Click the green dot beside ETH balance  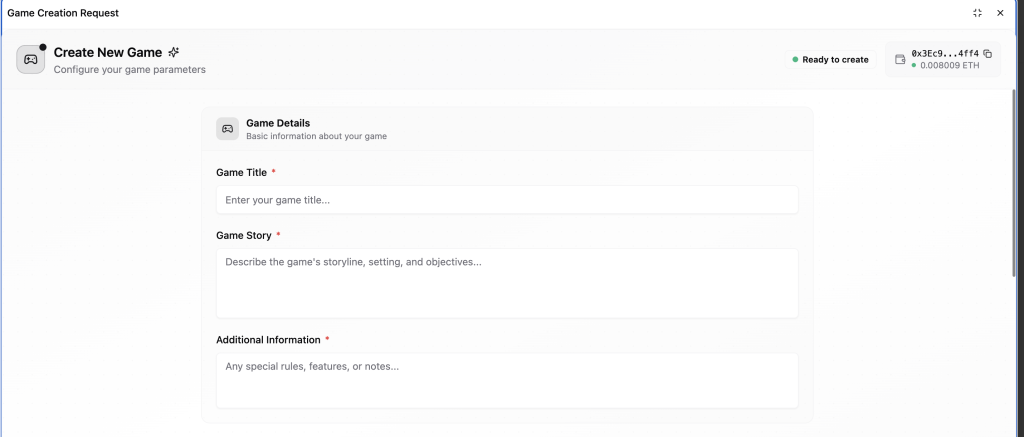tap(914, 66)
